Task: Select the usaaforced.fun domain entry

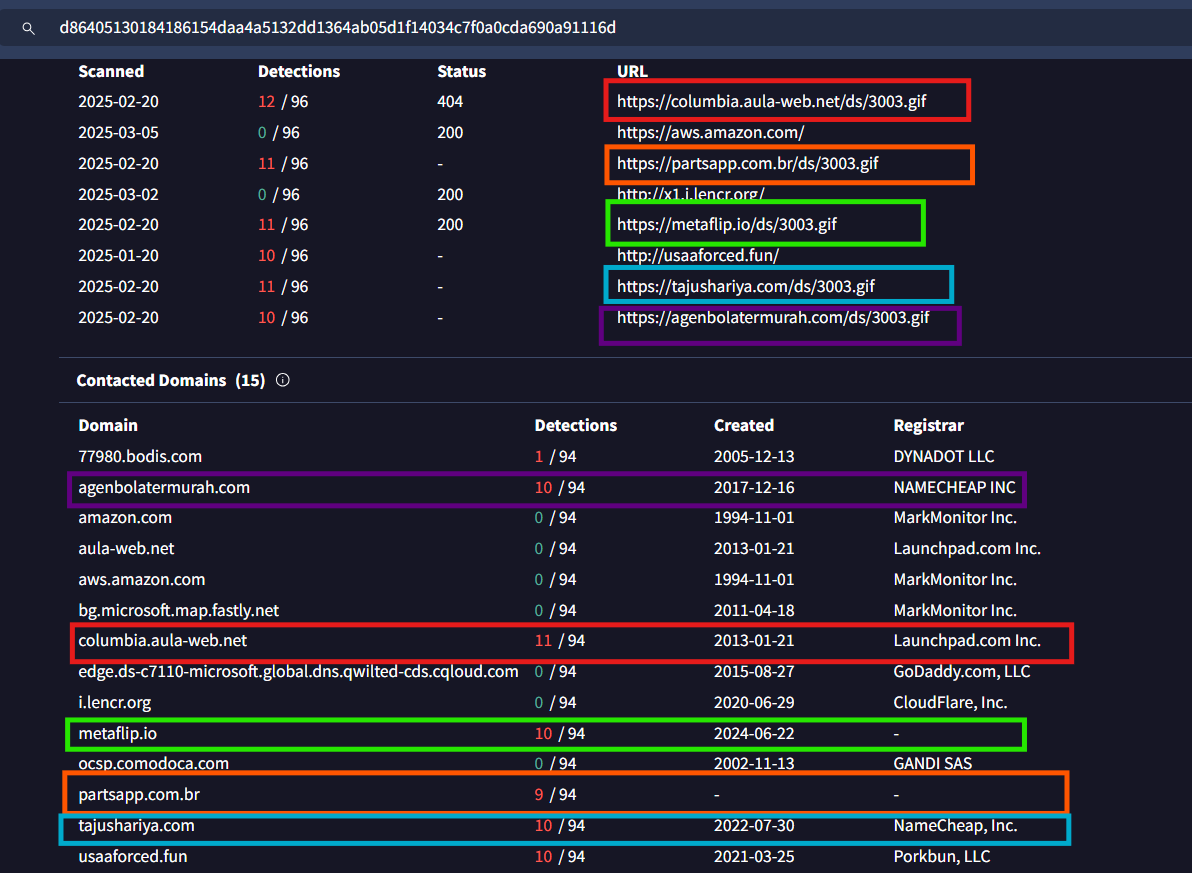Action: [x=132, y=856]
